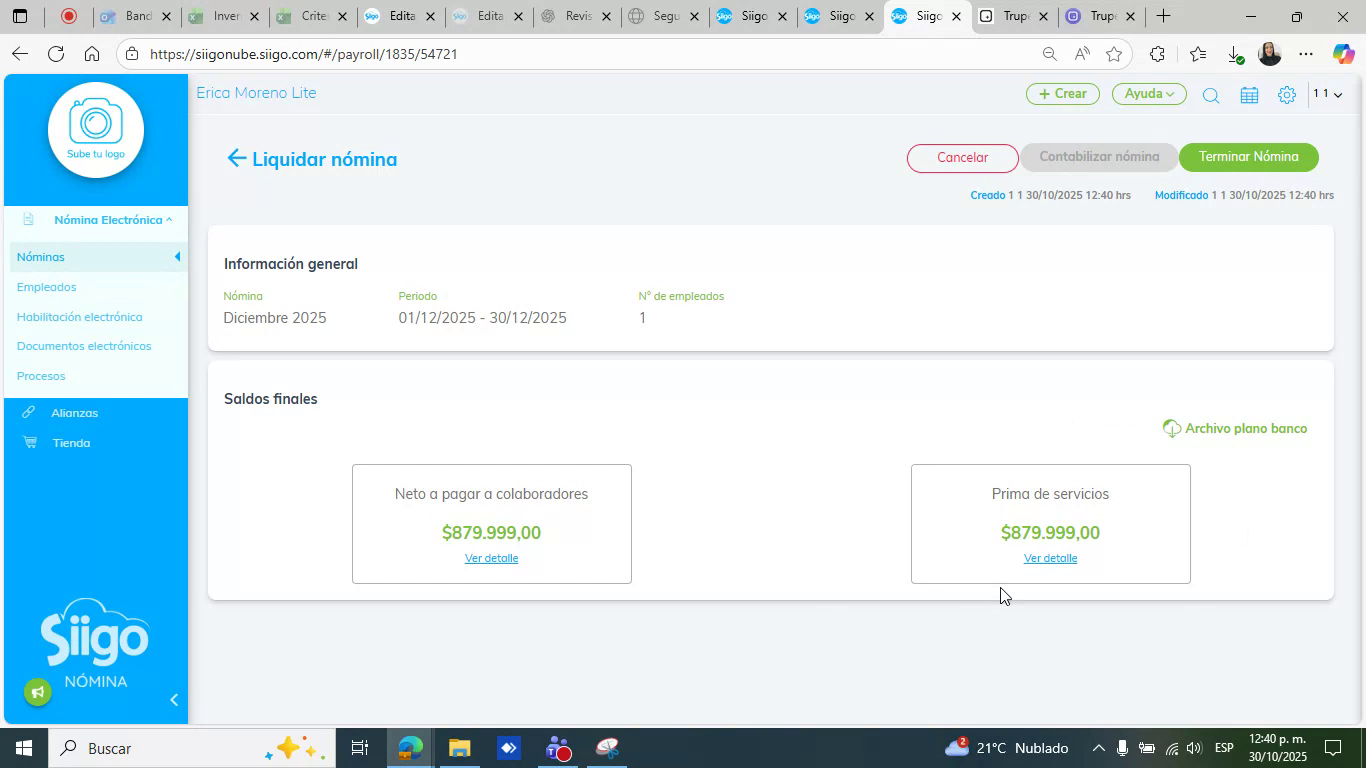Image resolution: width=1366 pixels, height=768 pixels.
Task: Open the search magnifier in Siigo header
Action: (1210, 95)
